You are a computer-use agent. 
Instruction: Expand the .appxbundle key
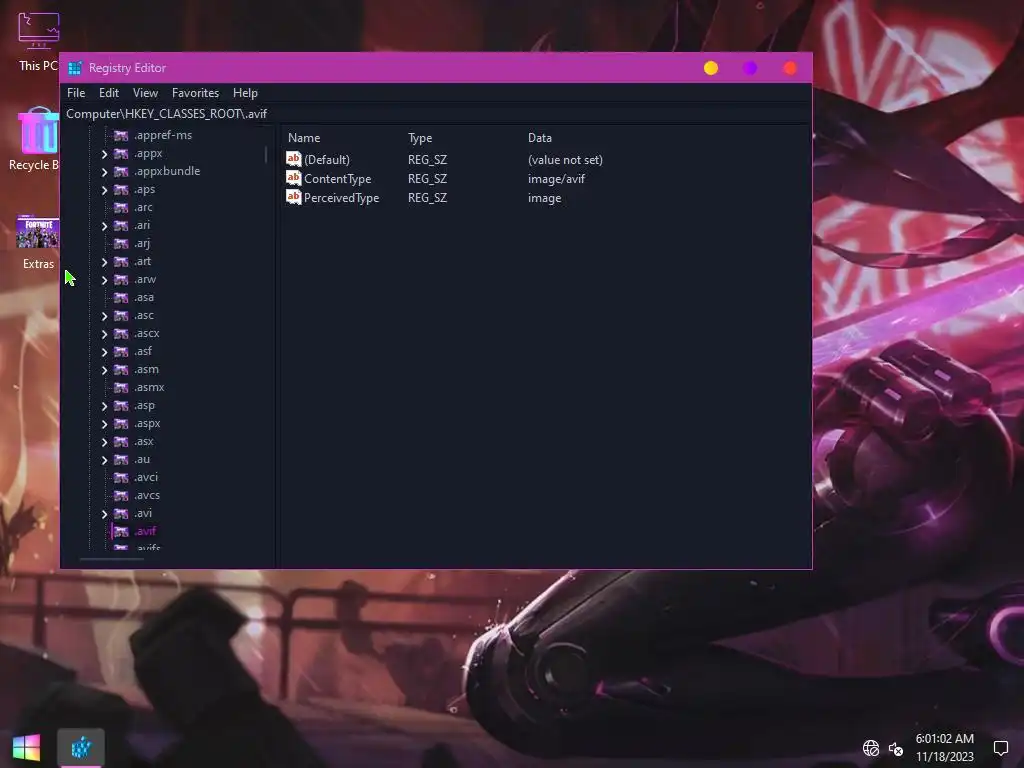click(x=104, y=172)
